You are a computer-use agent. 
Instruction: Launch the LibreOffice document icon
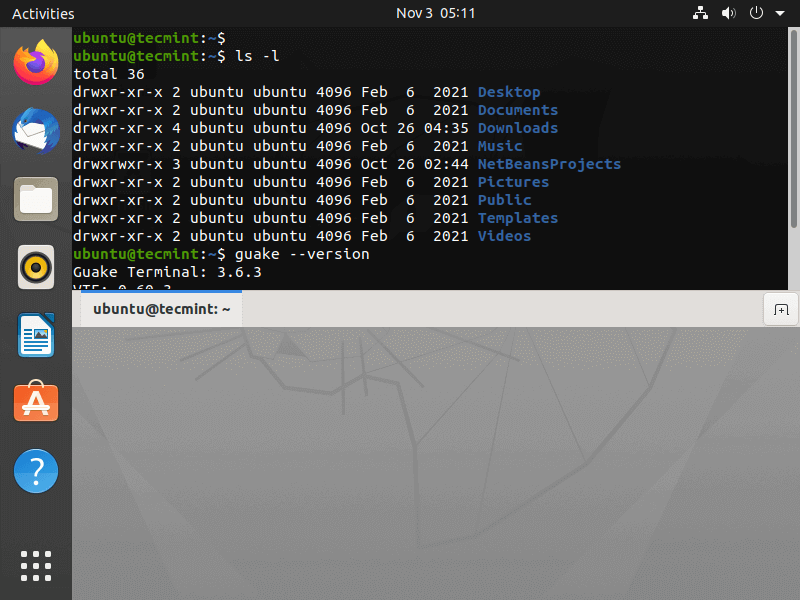click(35, 335)
